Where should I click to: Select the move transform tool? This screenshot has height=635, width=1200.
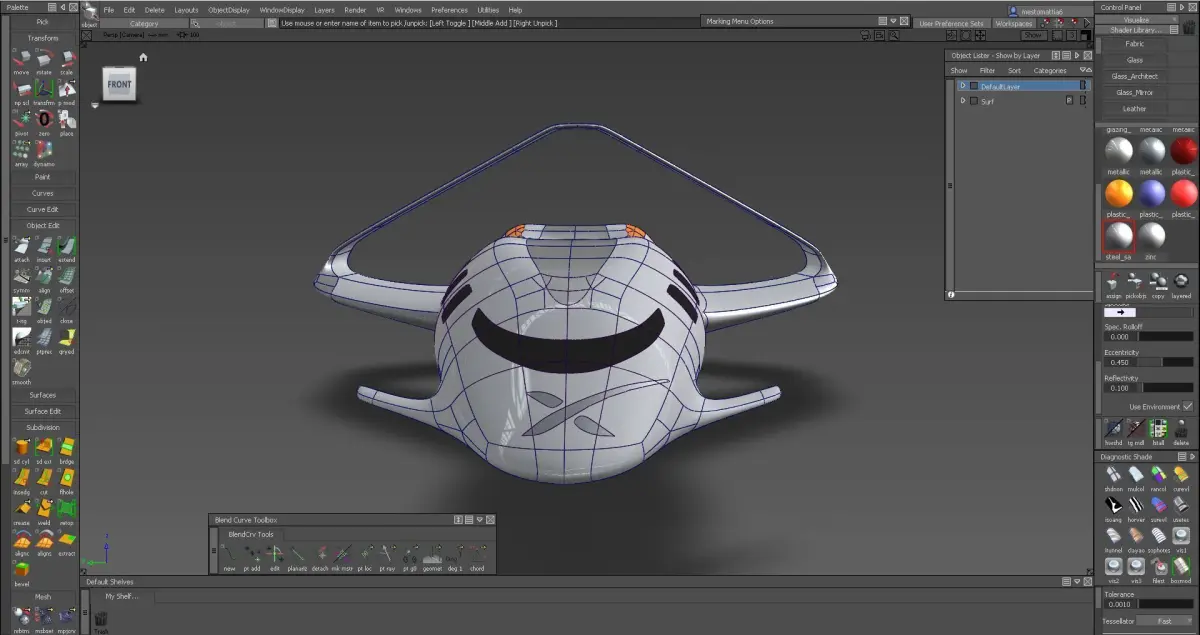tap(21, 61)
